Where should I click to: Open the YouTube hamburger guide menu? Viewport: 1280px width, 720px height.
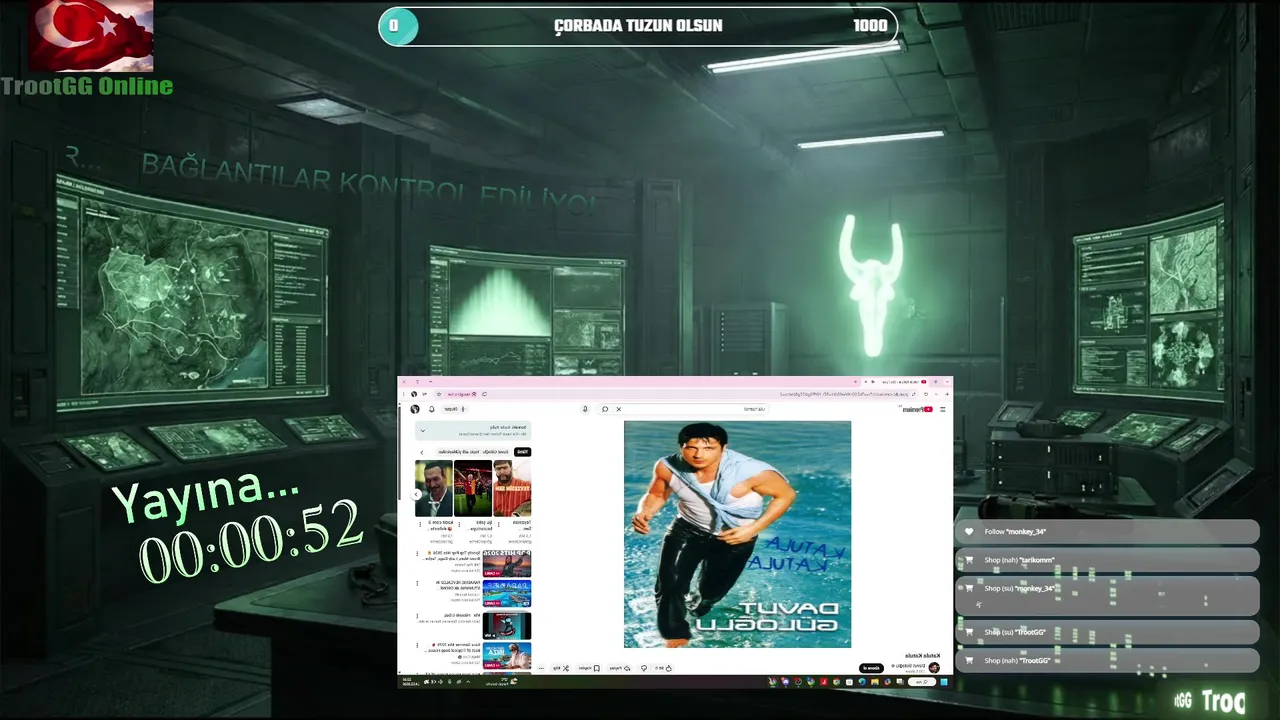943,409
